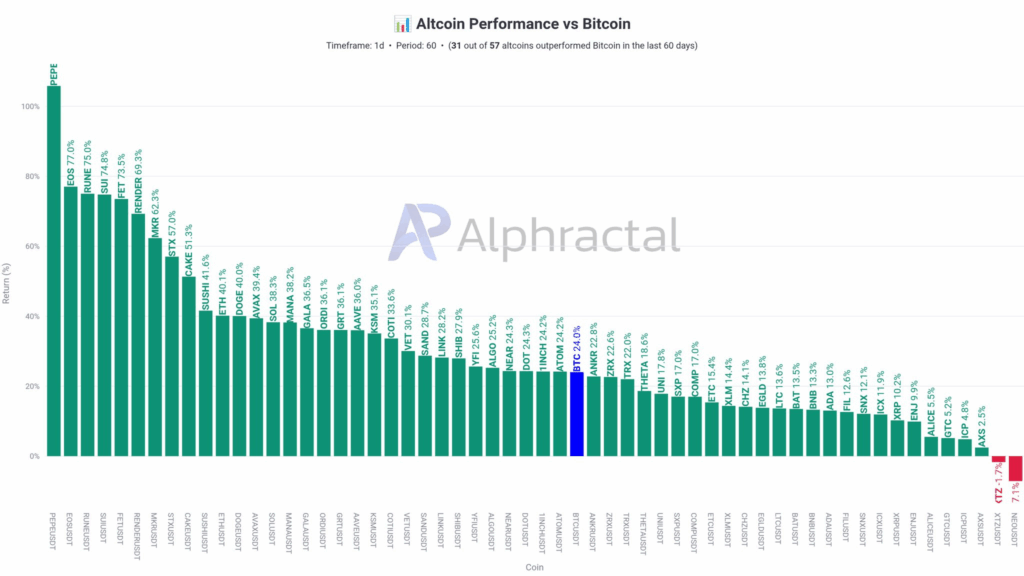Image resolution: width=1024 pixels, height=576 pixels.
Task: Click the Alphractal AP logo watermark
Action: coord(420,238)
